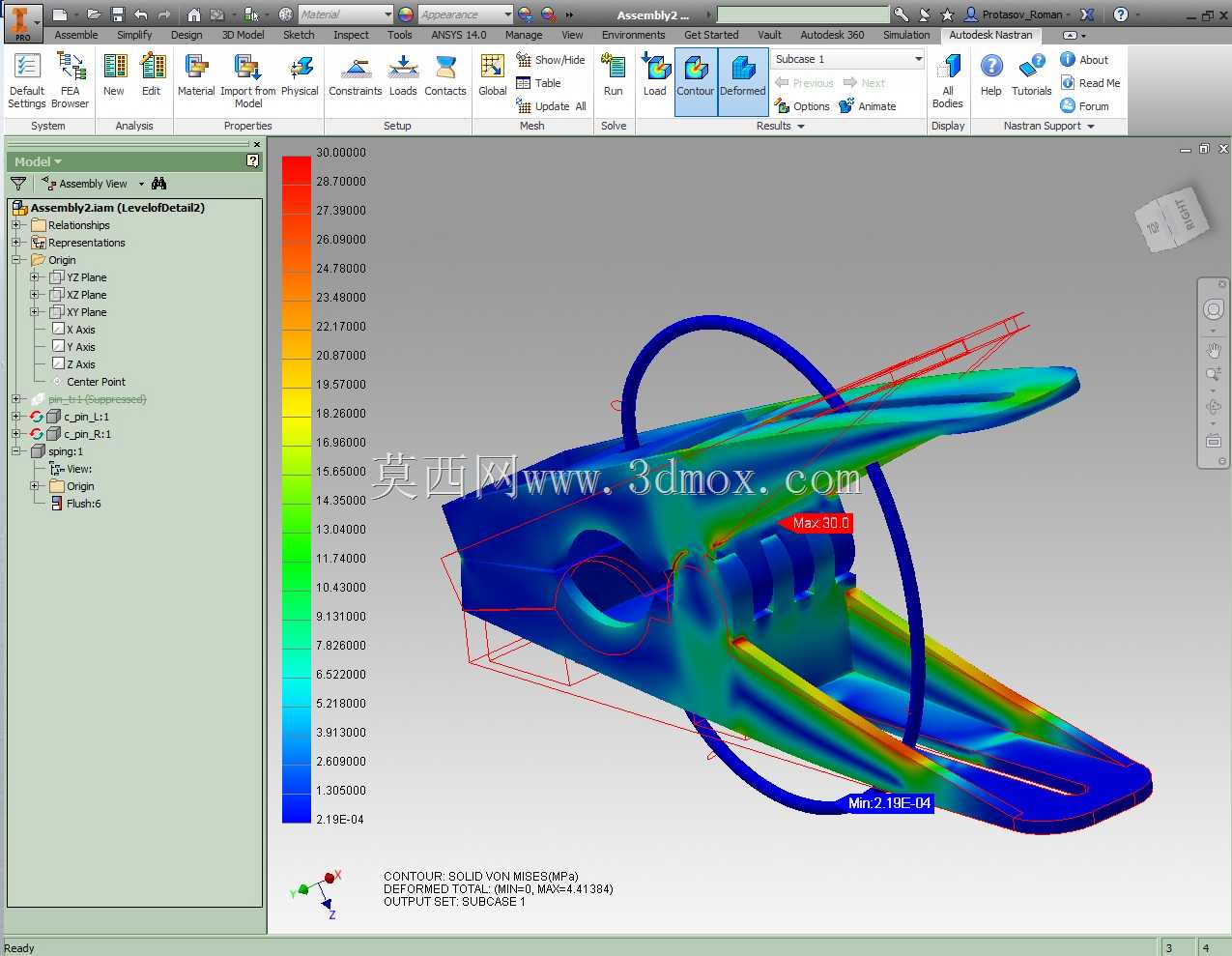Click the ViewCube RIGHT face
Image resolution: width=1232 pixels, height=956 pixels.
[x=1185, y=213]
